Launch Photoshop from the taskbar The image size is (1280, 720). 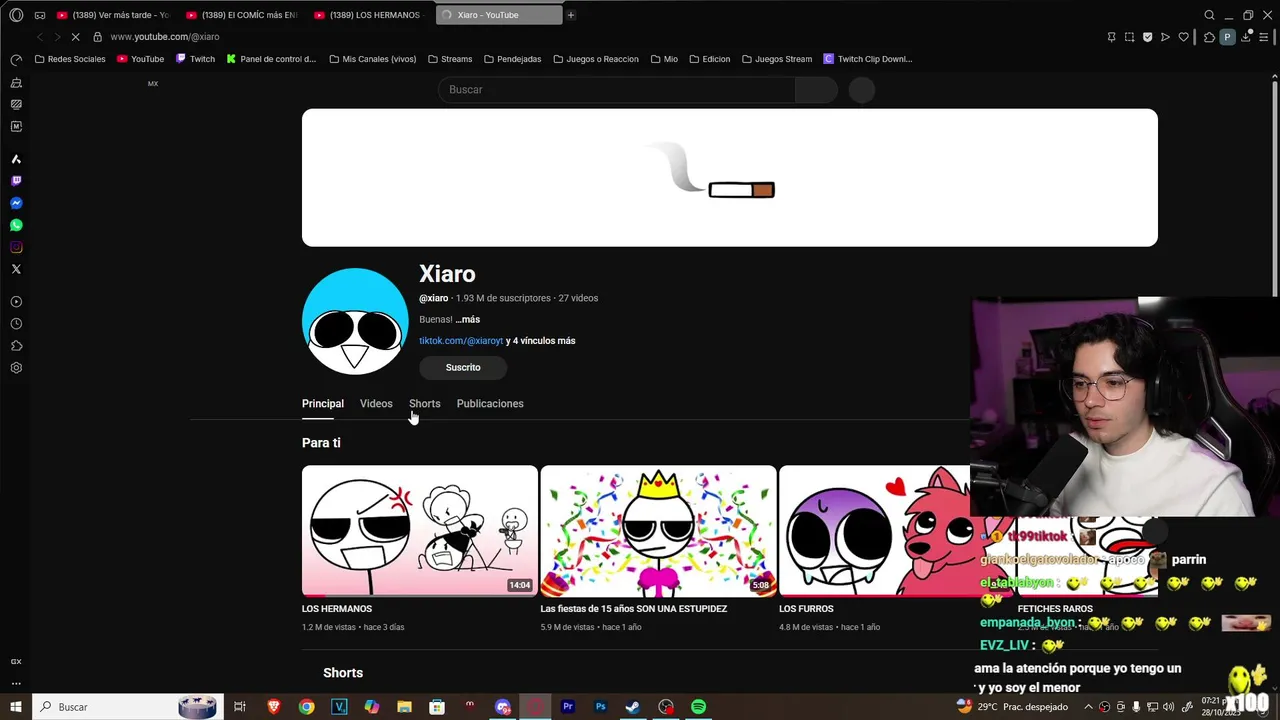click(600, 707)
